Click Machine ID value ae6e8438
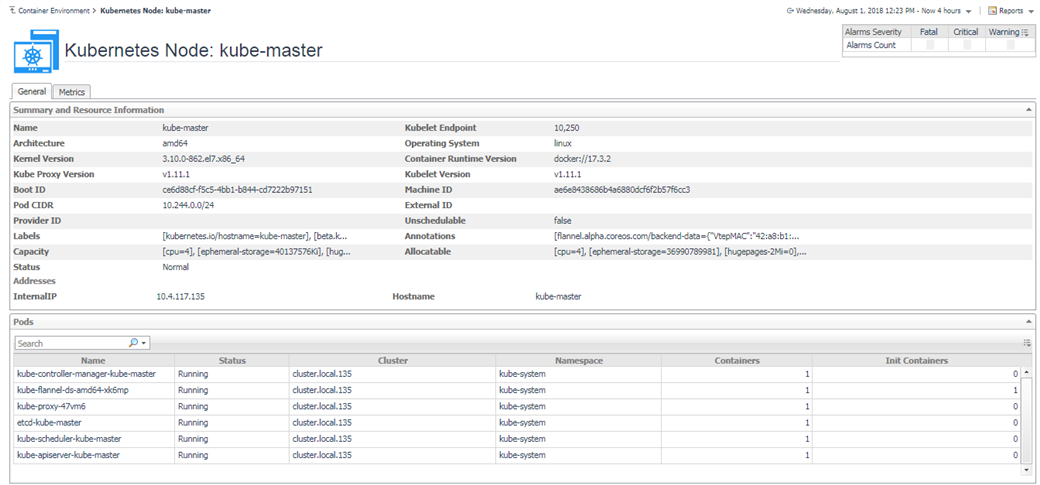Viewport: 1040px width, 485px height. click(x=622, y=190)
